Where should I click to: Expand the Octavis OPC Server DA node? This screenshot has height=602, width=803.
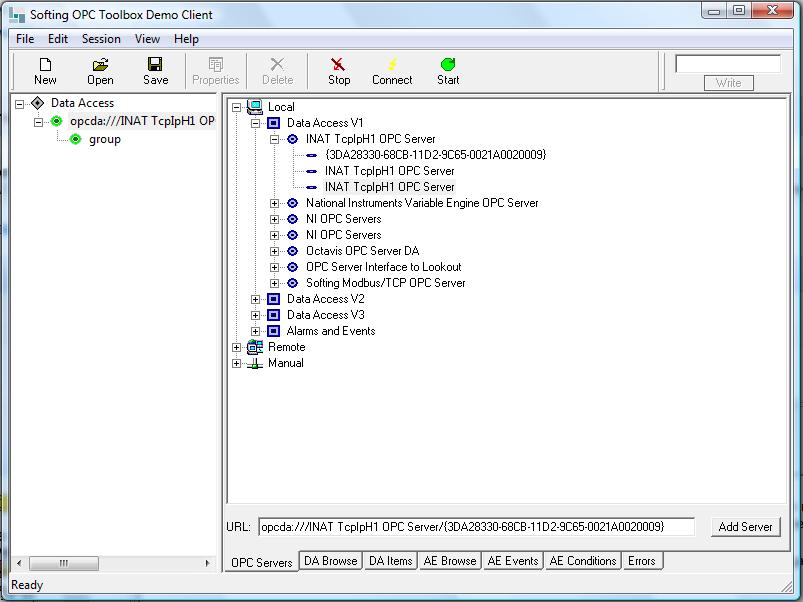tap(274, 251)
